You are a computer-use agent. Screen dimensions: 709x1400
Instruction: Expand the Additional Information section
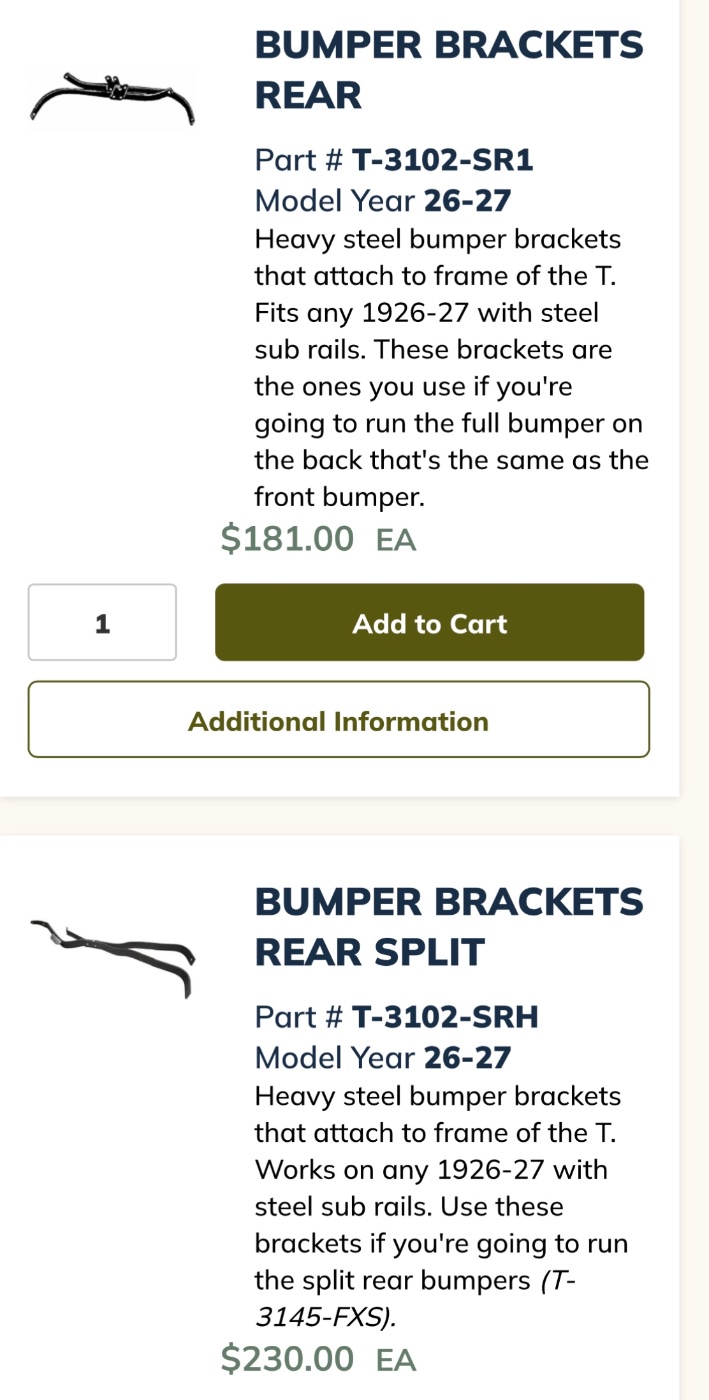[x=338, y=720]
